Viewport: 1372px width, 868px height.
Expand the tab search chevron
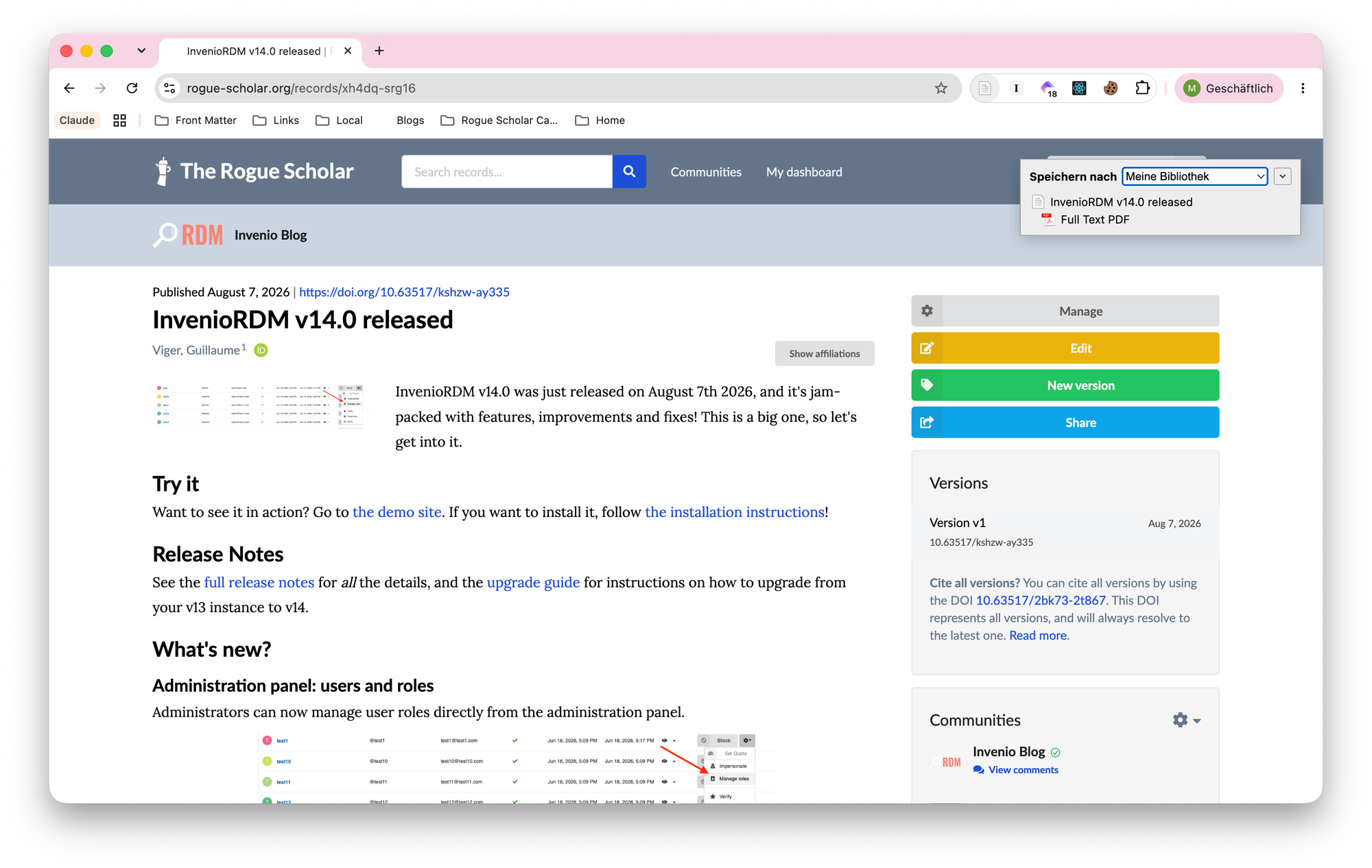(141, 51)
